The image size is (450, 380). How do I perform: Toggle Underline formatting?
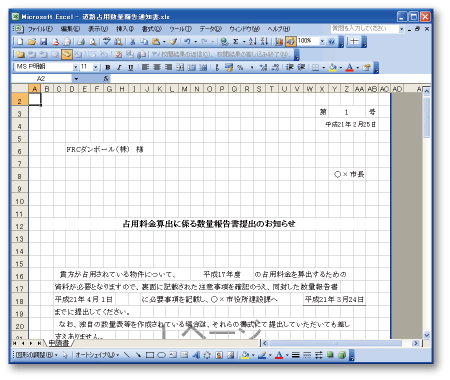click(x=130, y=68)
